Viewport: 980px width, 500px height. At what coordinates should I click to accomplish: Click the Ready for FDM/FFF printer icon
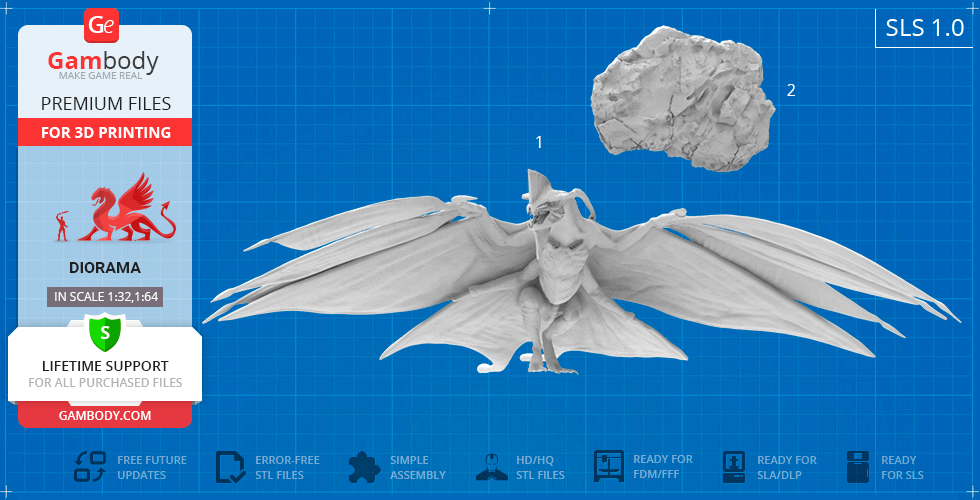pos(609,467)
